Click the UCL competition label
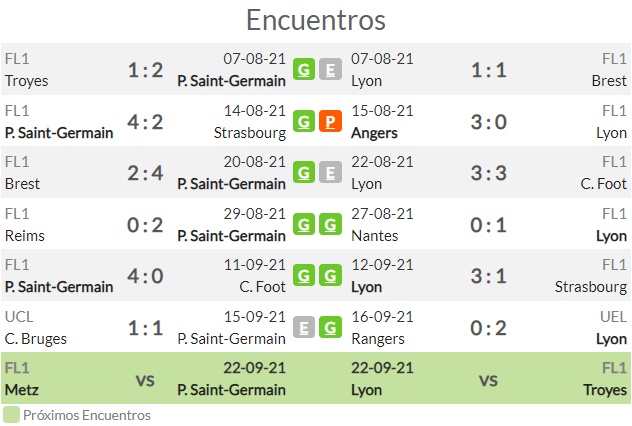This screenshot has height=426, width=632. click(19, 317)
